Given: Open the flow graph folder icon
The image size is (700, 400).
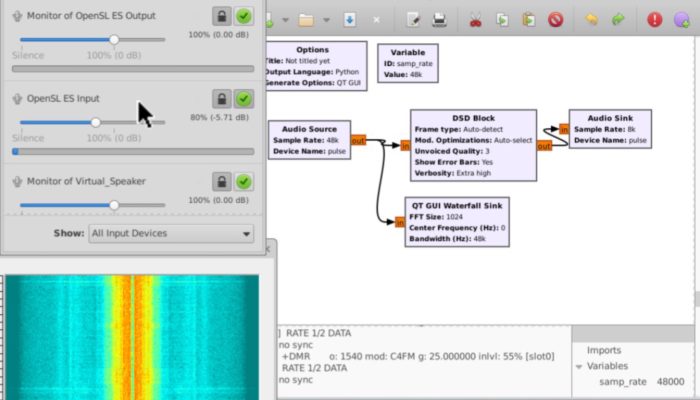Looking at the screenshot, I should tap(306, 20).
